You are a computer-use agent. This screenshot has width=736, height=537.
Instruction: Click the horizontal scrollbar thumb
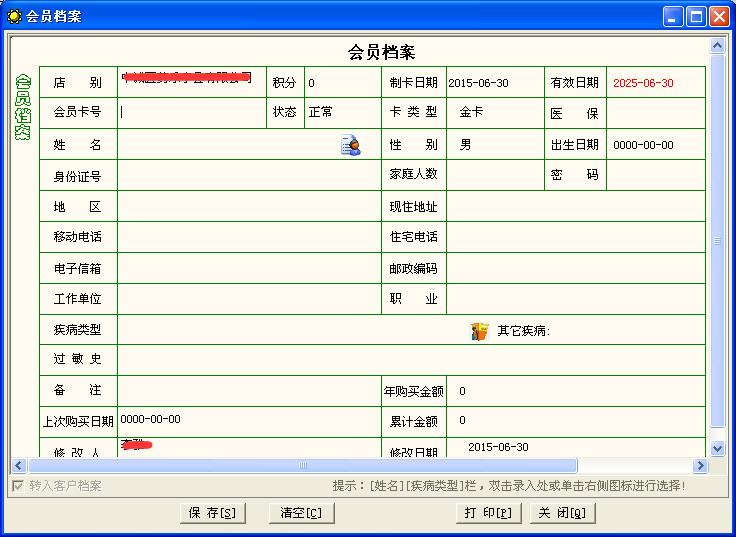tap(302, 466)
